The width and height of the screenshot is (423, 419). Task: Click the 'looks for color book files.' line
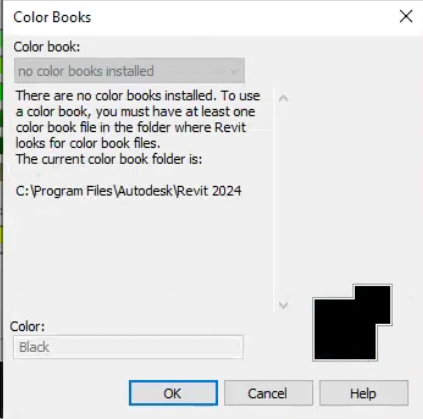tap(88, 143)
